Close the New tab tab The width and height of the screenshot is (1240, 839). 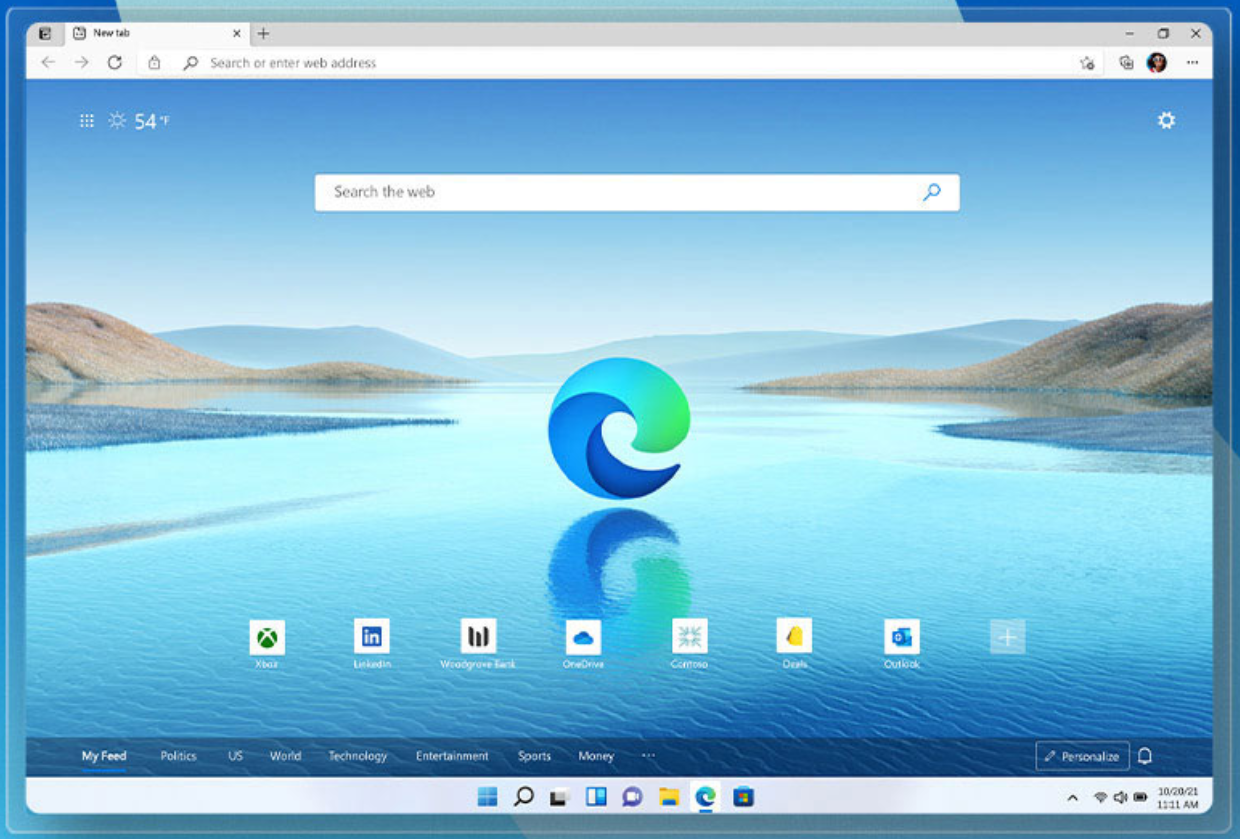point(237,33)
